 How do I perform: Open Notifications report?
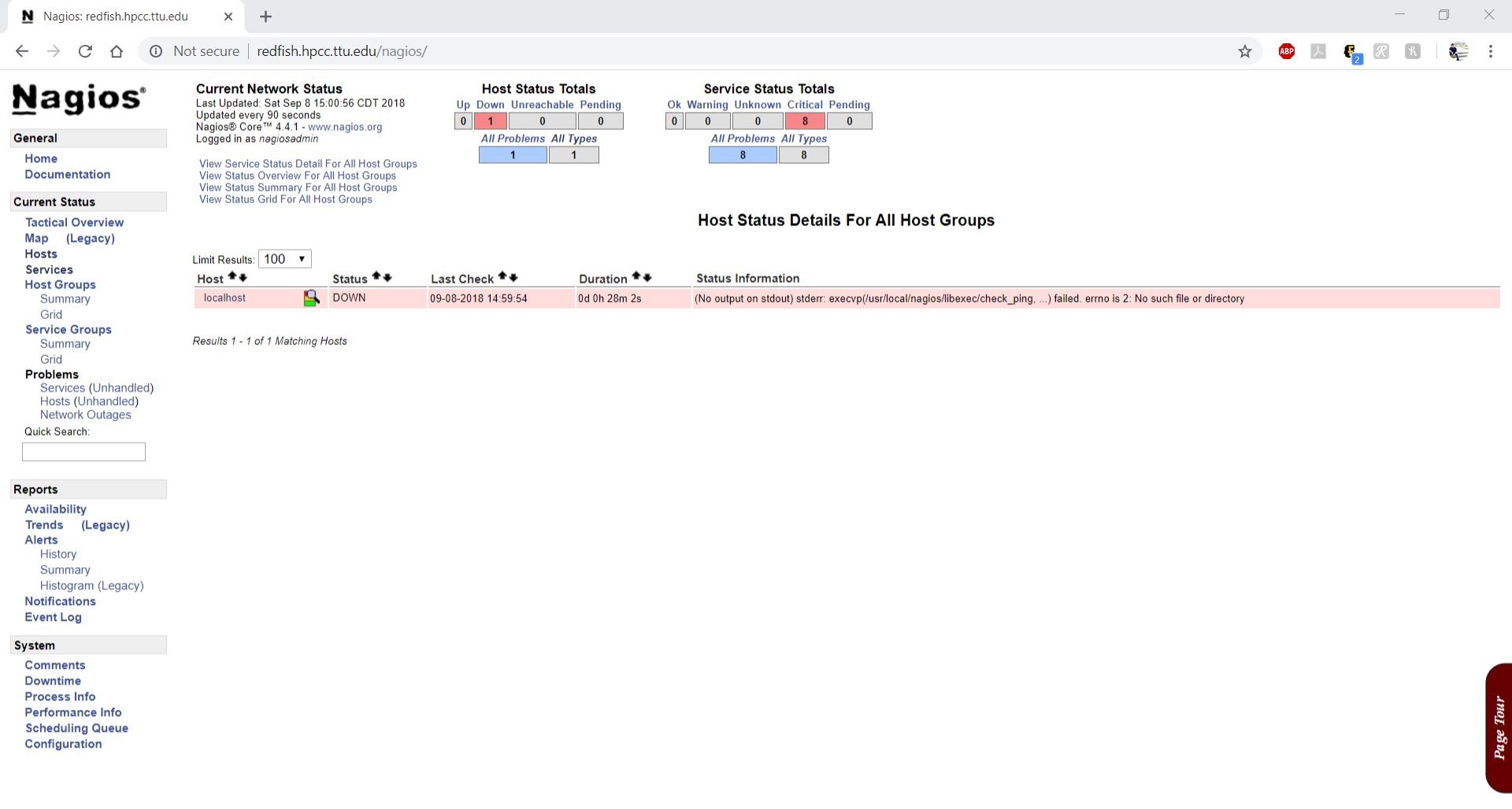61,601
